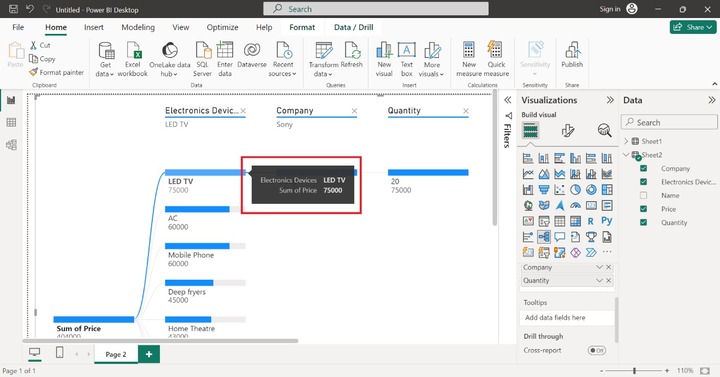This screenshot has height=377, width=720.
Task: Open Model view in left sidebar
Action: click(x=11, y=145)
